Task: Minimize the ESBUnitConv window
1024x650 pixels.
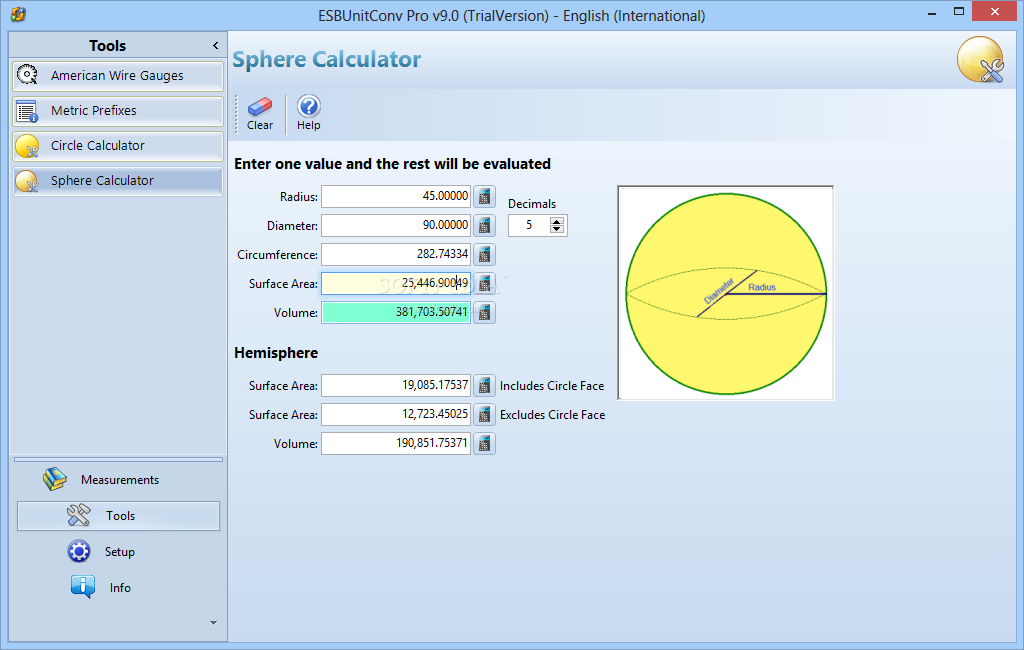Action: pos(932,12)
